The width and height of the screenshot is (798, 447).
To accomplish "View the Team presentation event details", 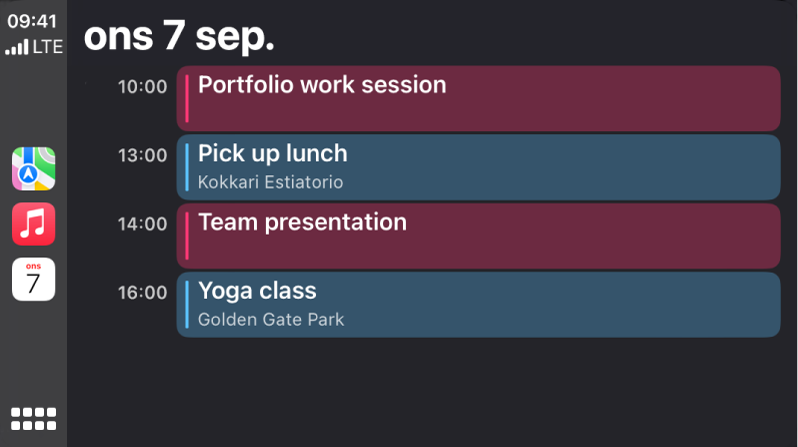I will click(x=478, y=236).
